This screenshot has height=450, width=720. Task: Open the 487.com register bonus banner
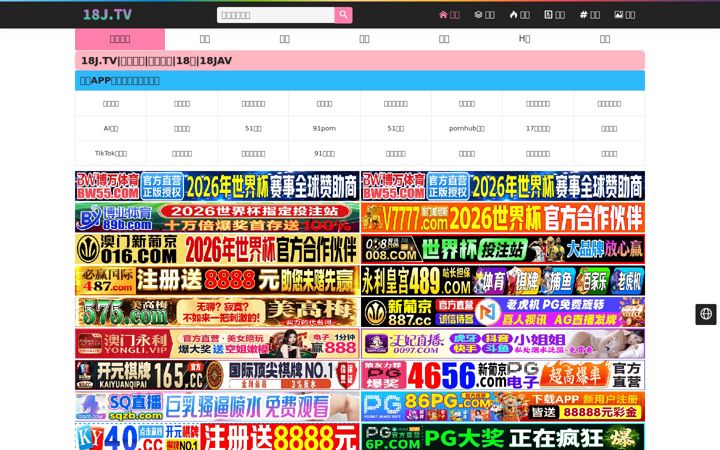click(x=217, y=281)
